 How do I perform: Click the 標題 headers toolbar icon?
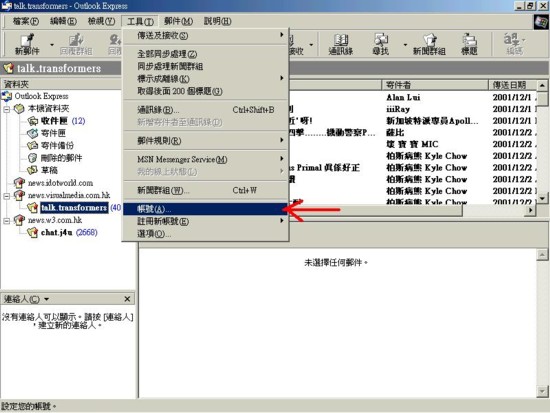(x=469, y=44)
